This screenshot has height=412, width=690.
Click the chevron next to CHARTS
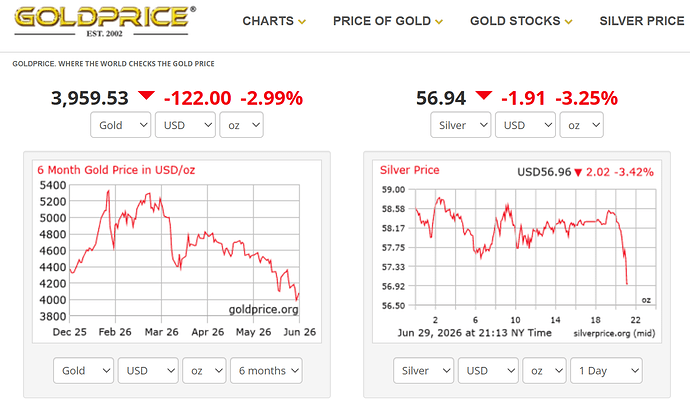click(302, 22)
